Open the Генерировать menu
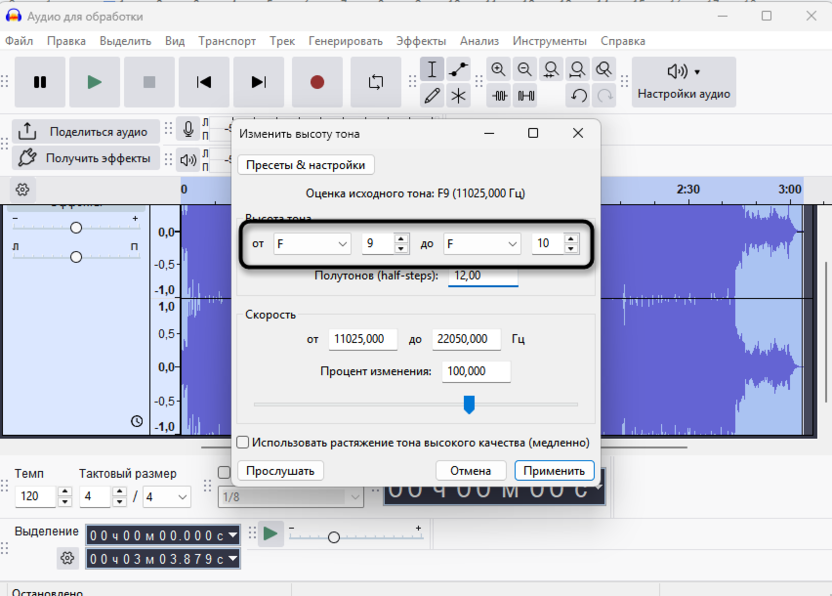Screen dimensions: 832x596 (345, 41)
